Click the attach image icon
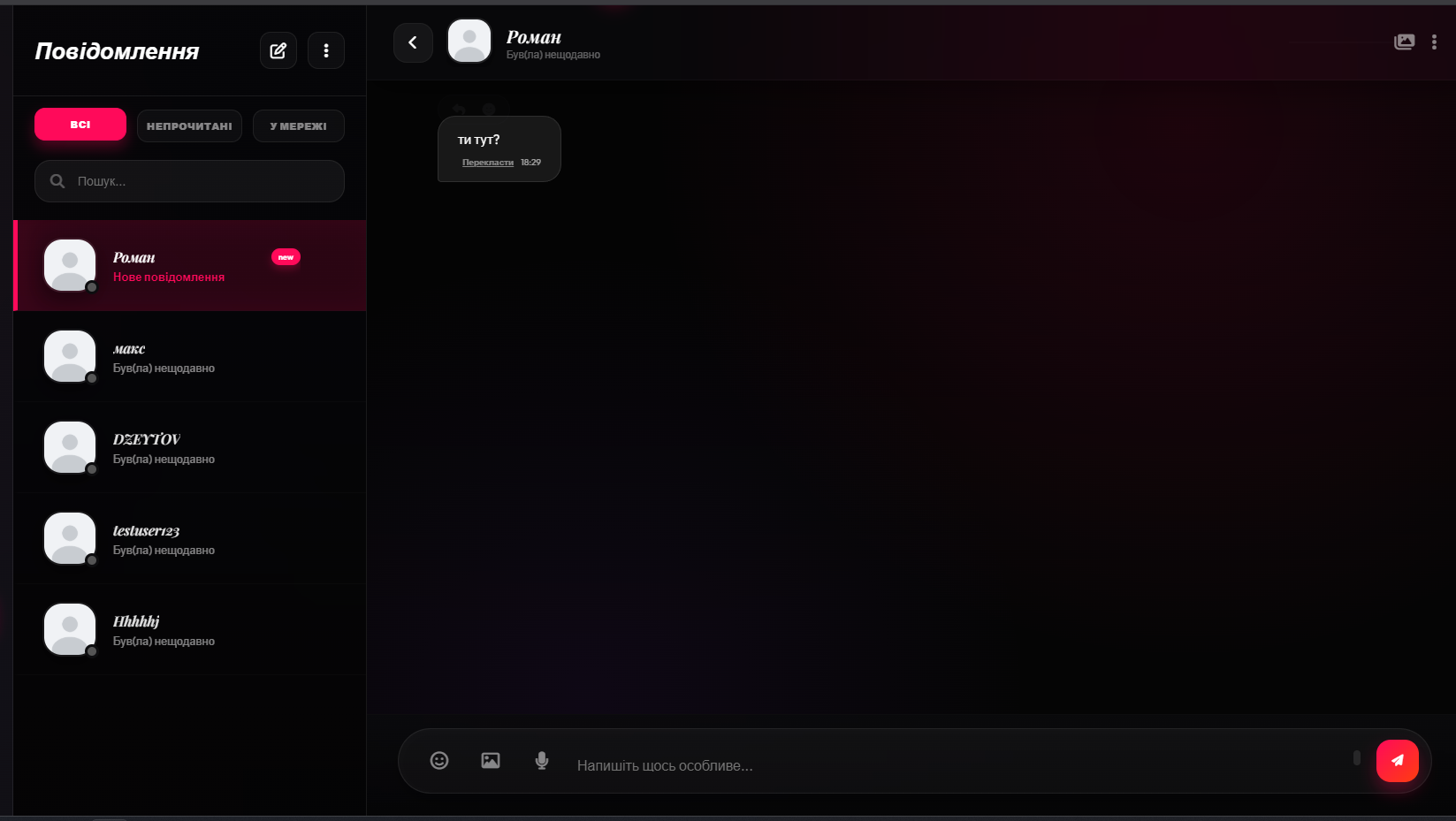The height and width of the screenshot is (821, 1456). 491,761
